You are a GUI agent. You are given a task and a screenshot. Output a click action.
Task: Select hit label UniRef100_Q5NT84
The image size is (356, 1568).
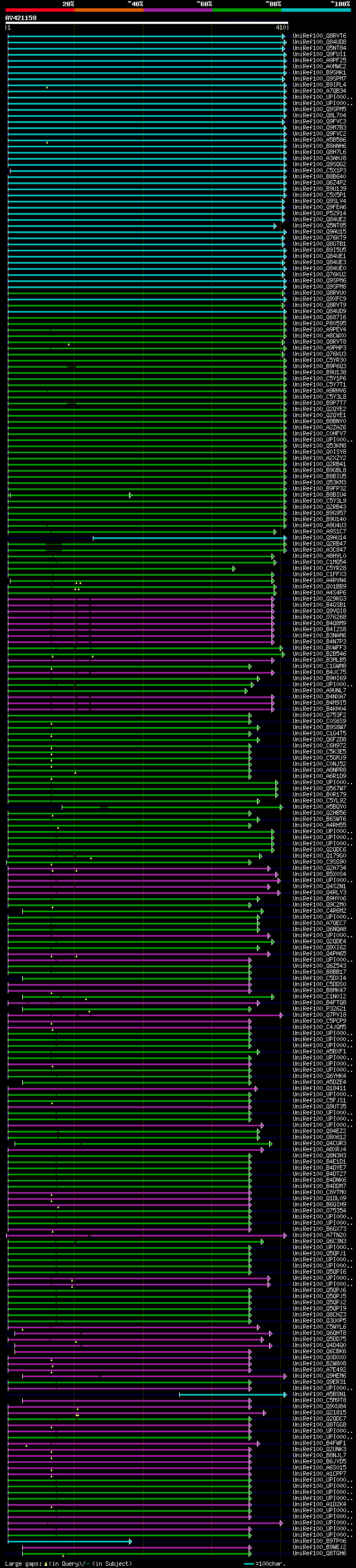click(319, 48)
